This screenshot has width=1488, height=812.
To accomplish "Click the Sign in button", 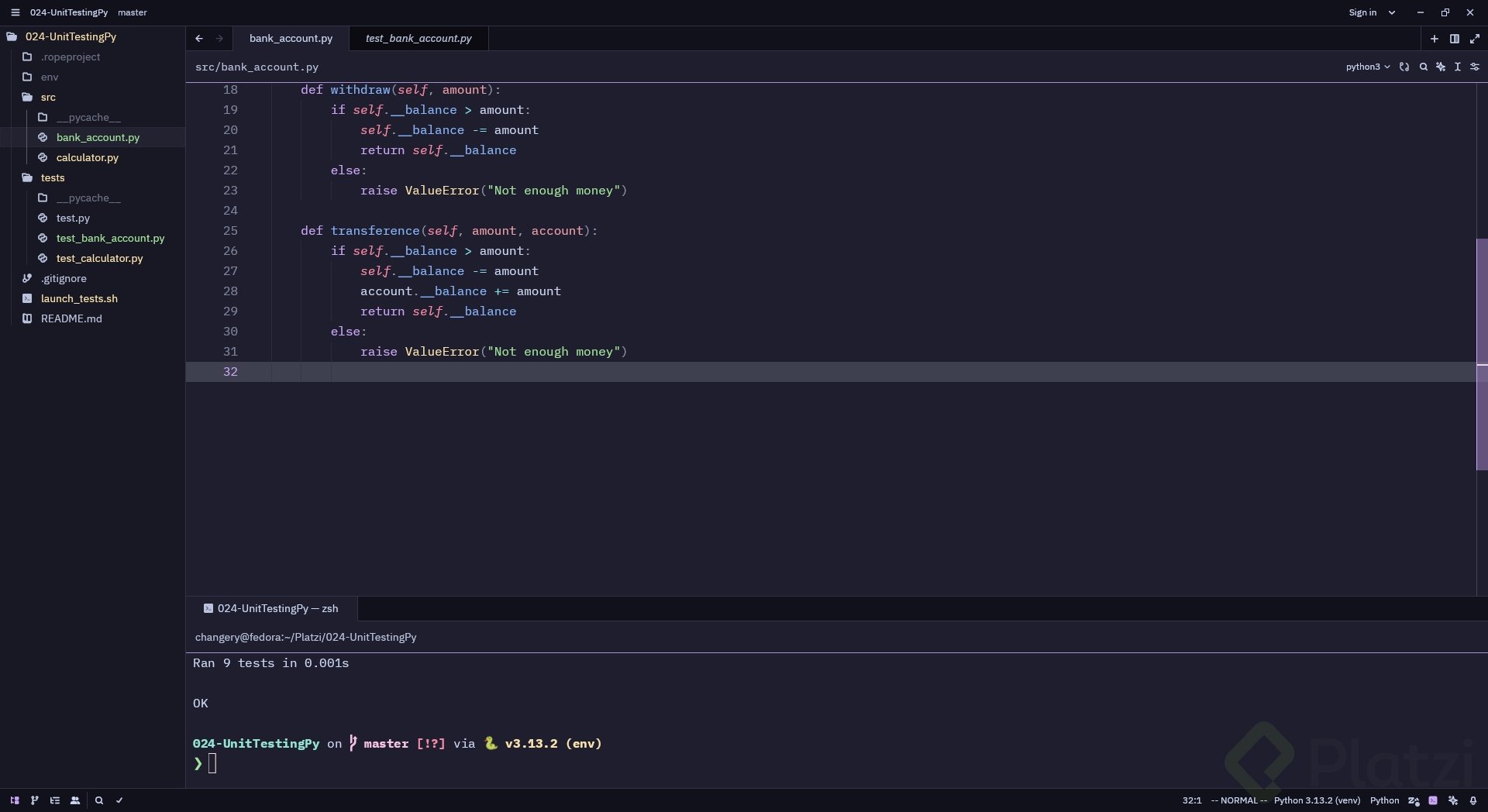I will [1362, 12].
